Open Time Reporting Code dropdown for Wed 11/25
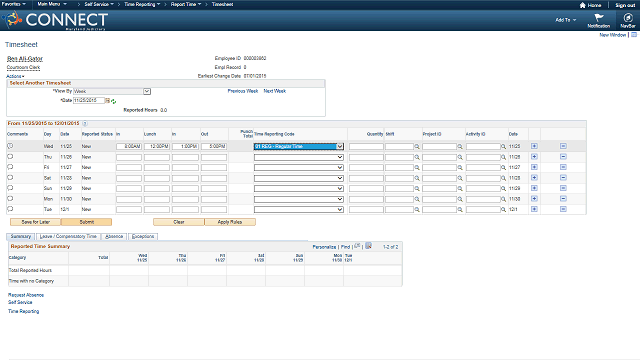 click(299, 146)
